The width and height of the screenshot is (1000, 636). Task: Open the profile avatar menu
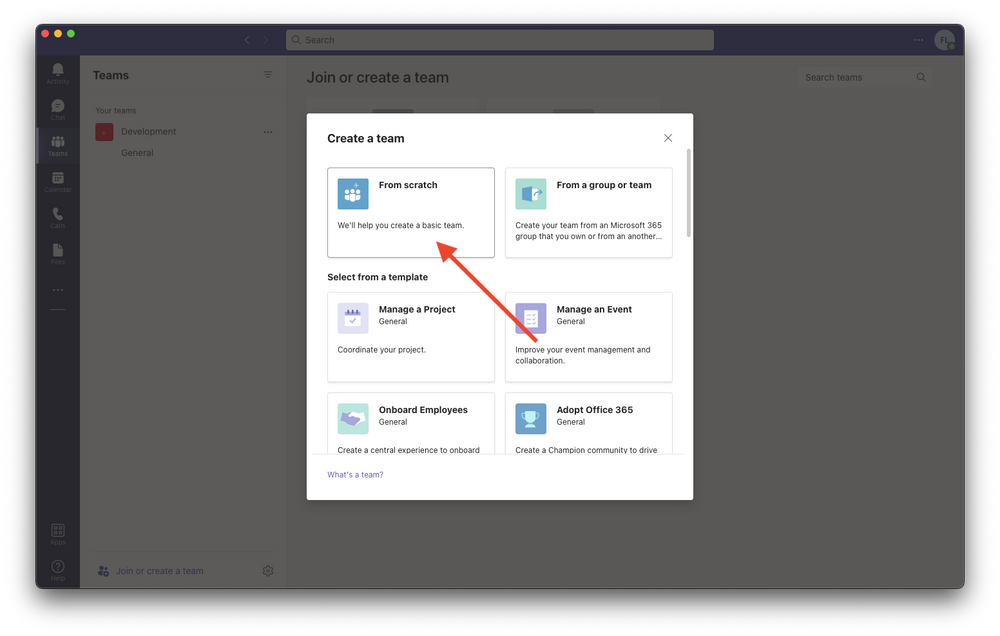(945, 40)
